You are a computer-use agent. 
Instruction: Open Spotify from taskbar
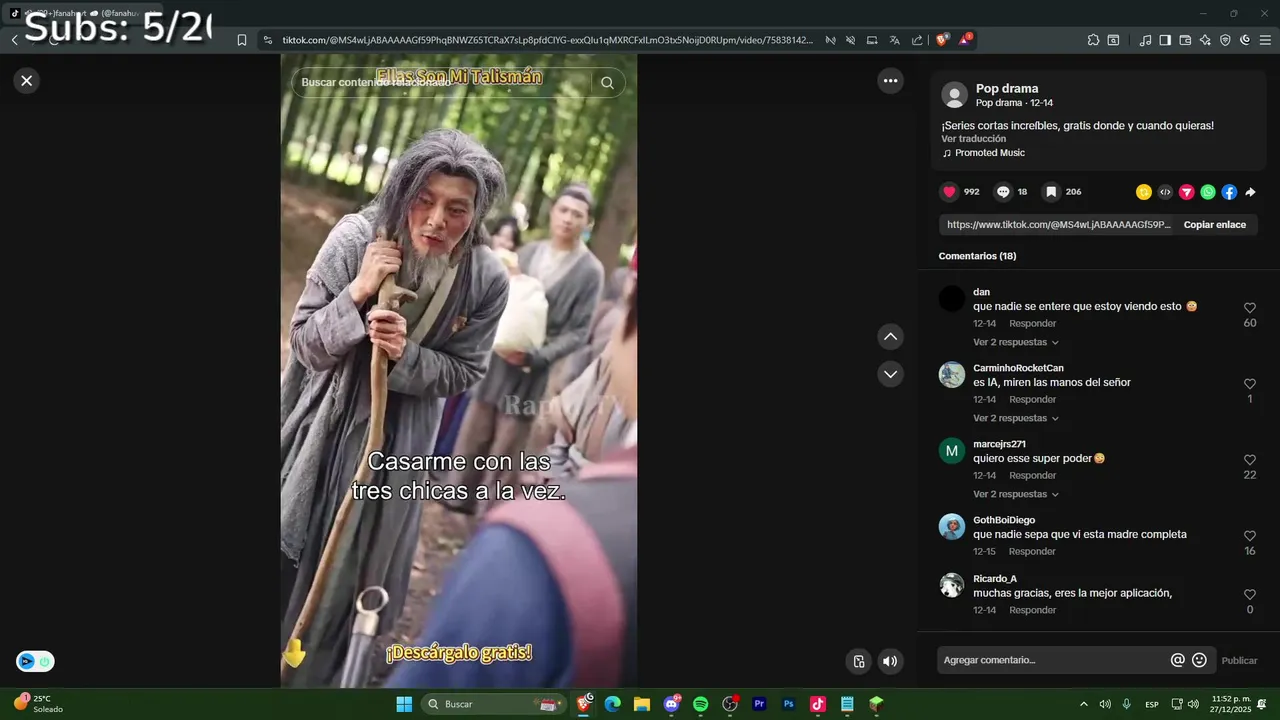700,704
